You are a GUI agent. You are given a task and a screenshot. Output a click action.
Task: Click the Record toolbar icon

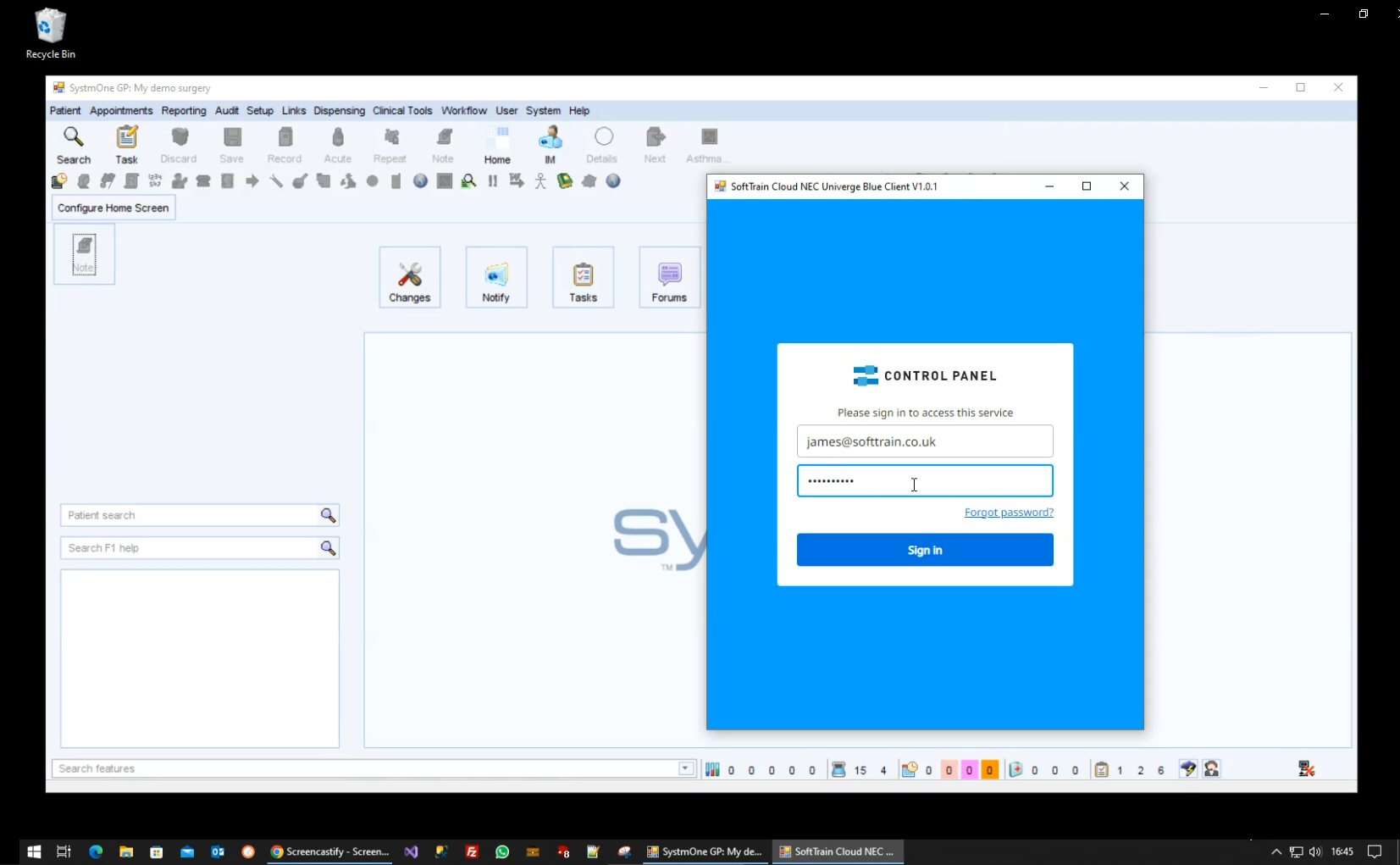285,145
